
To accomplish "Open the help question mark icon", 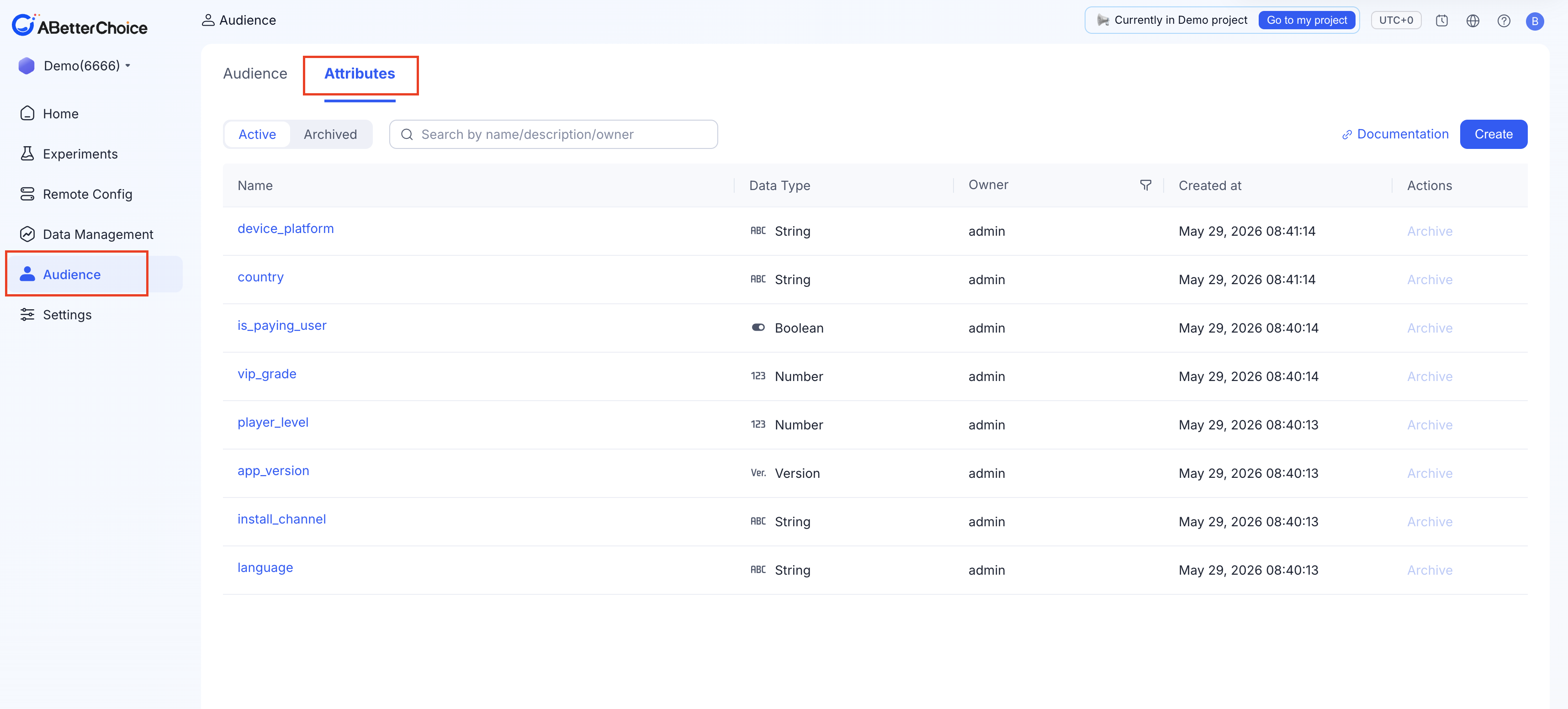I will [1504, 21].
